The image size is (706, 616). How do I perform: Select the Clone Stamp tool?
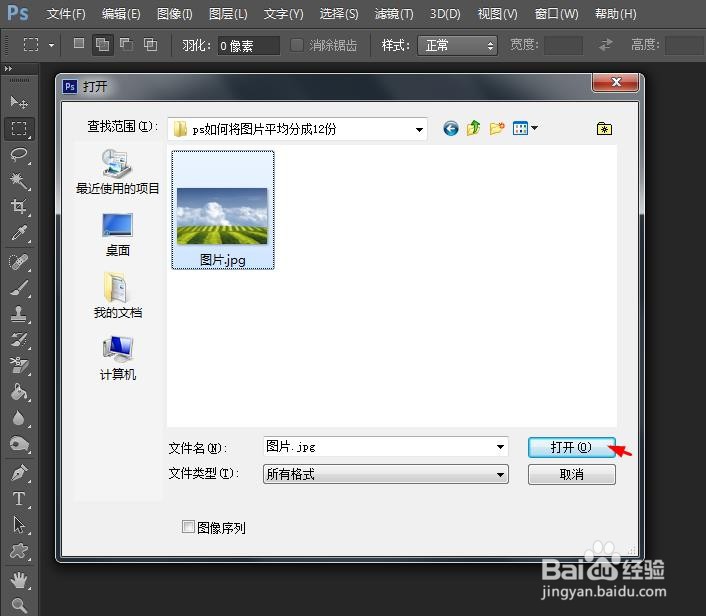(18, 314)
